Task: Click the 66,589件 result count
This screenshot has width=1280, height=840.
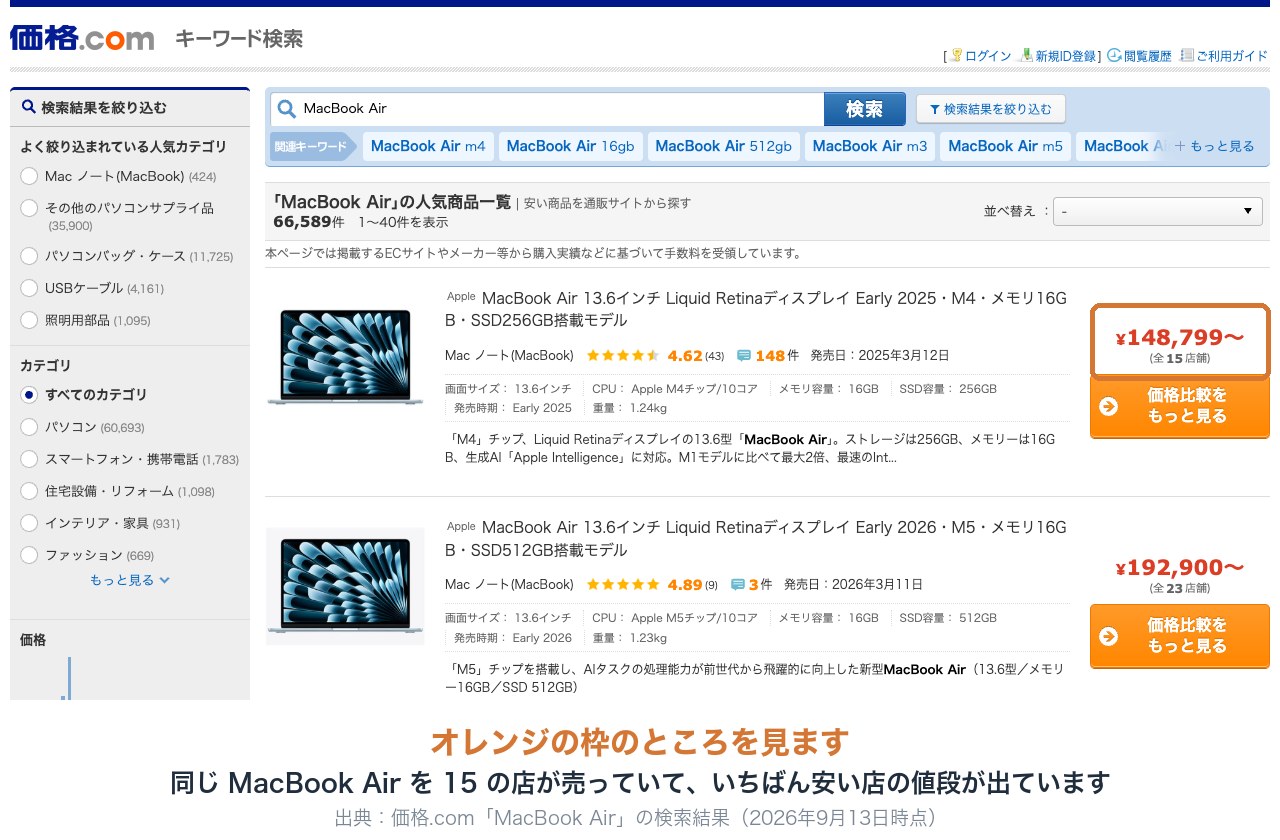Action: (309, 221)
